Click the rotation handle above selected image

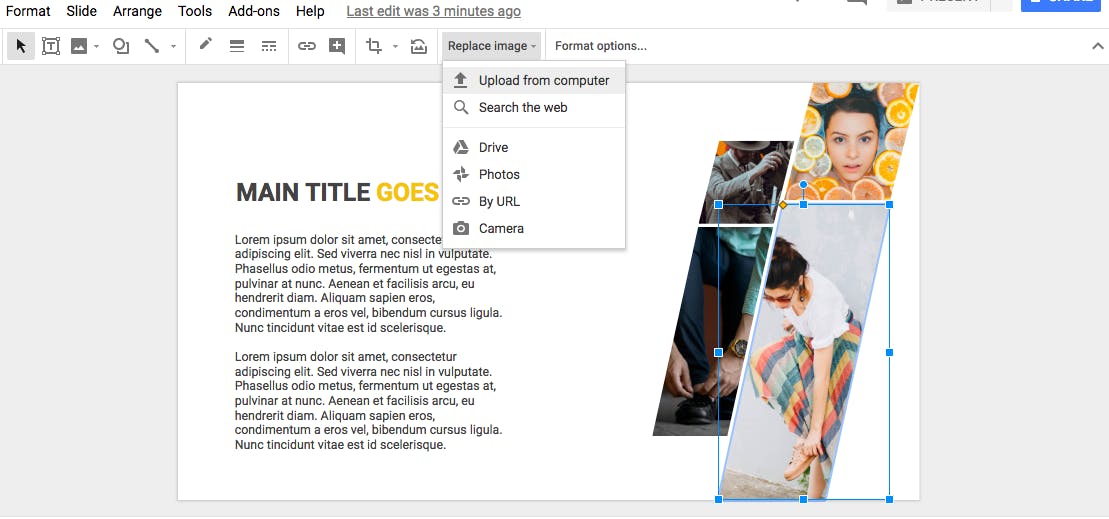tap(803, 185)
